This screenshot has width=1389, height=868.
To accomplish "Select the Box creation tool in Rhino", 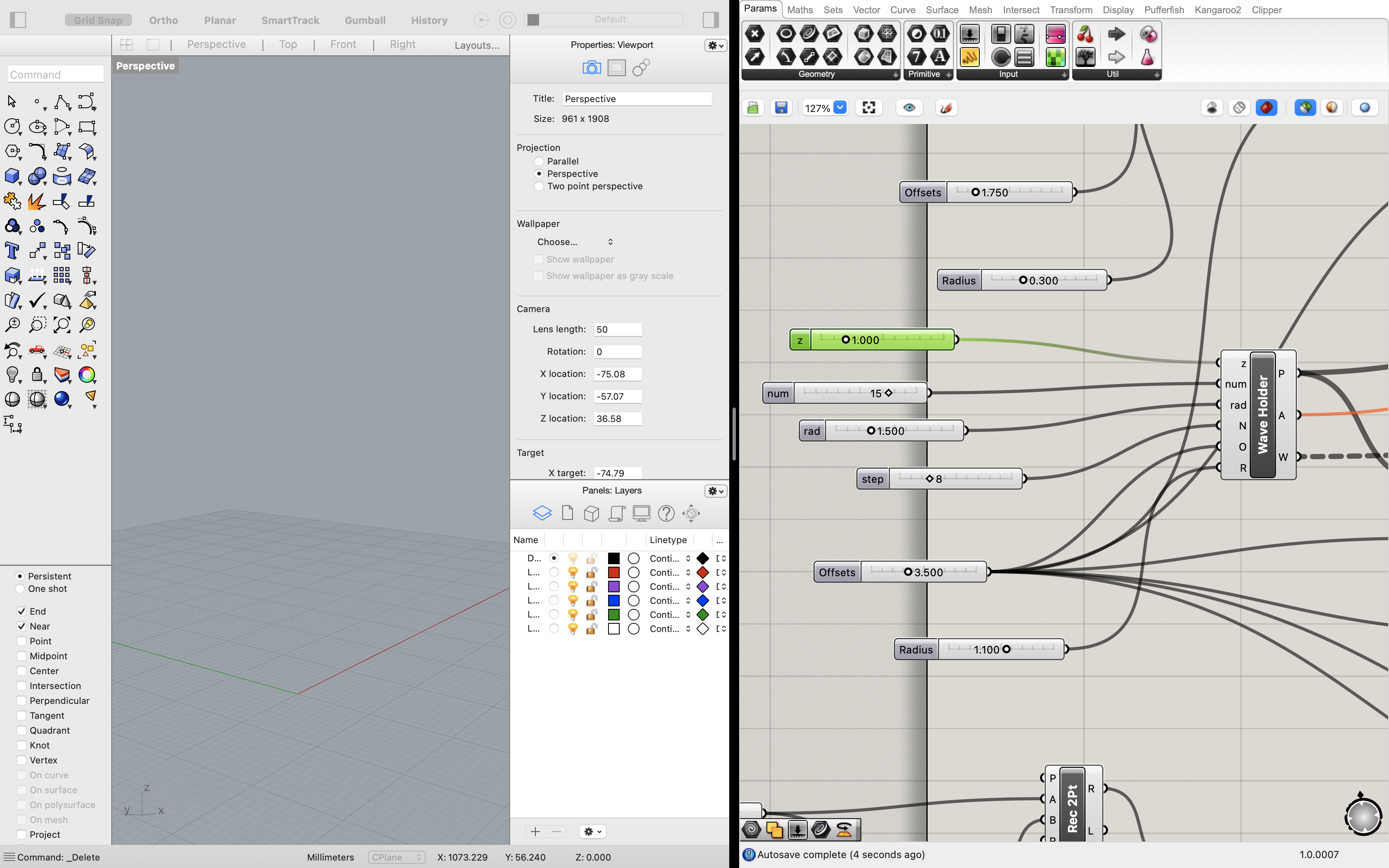I will (12, 176).
